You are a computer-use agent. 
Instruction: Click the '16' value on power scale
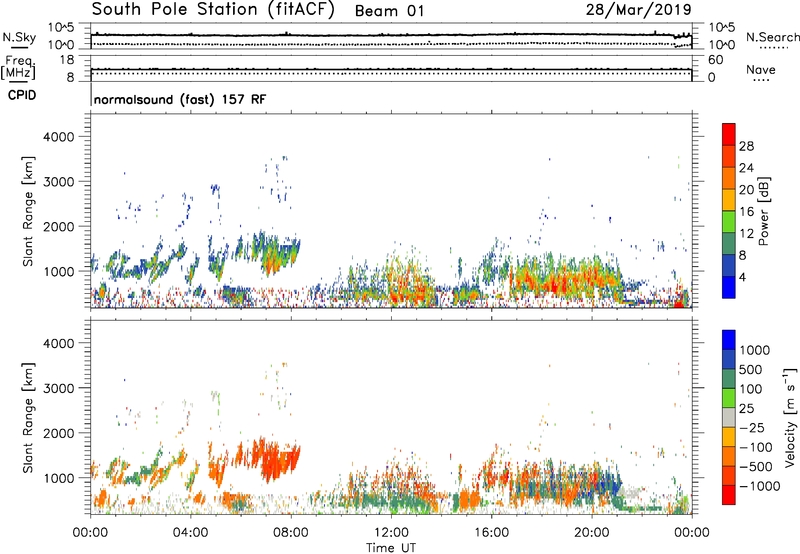pos(746,212)
